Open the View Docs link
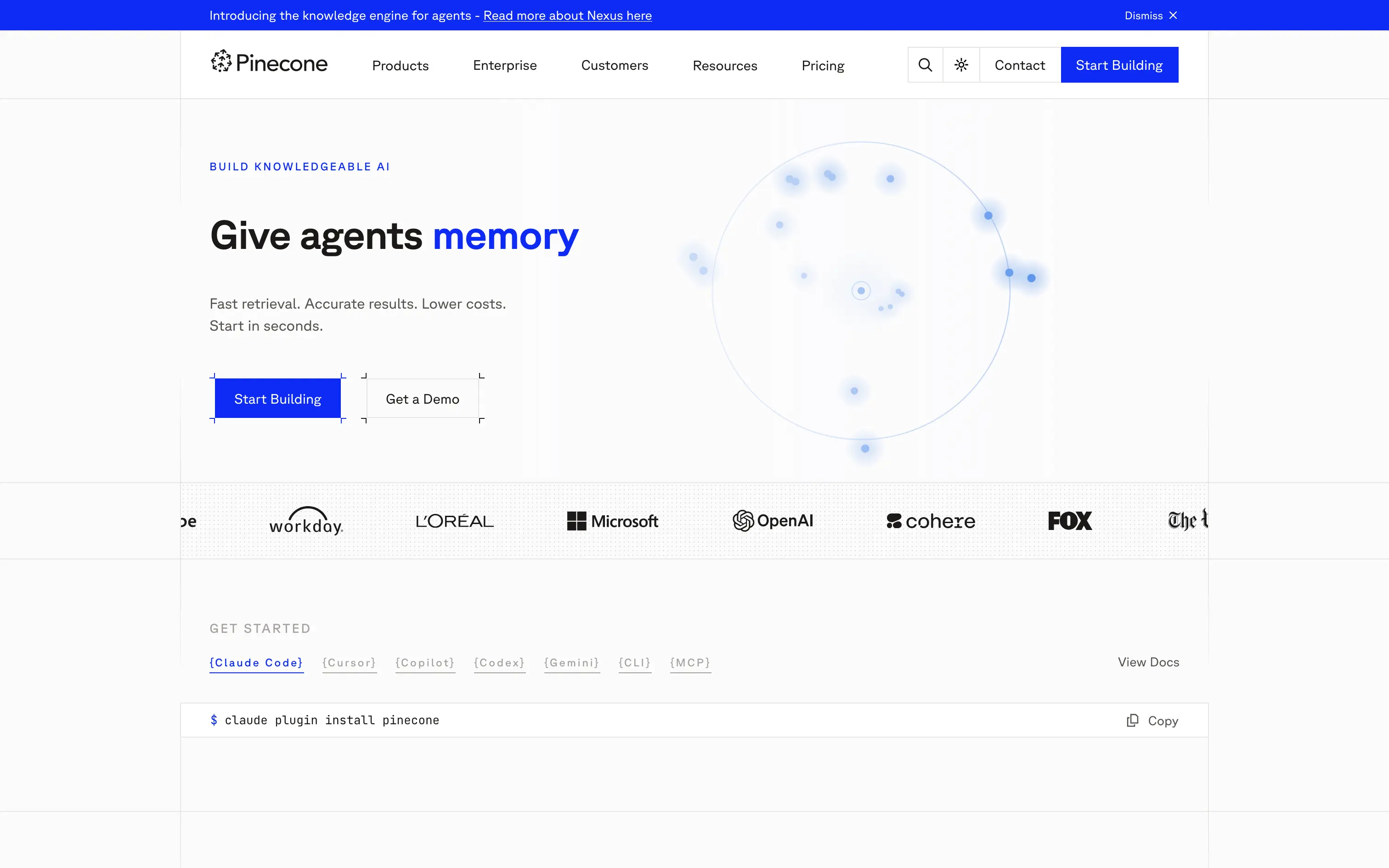This screenshot has width=1389, height=868. 1148,662
